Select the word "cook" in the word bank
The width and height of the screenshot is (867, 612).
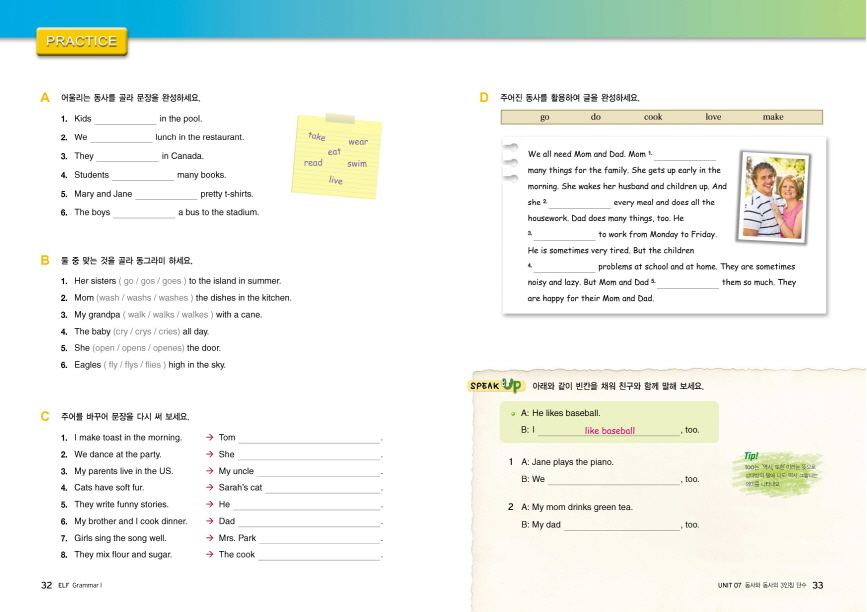pyautogui.click(x=653, y=118)
